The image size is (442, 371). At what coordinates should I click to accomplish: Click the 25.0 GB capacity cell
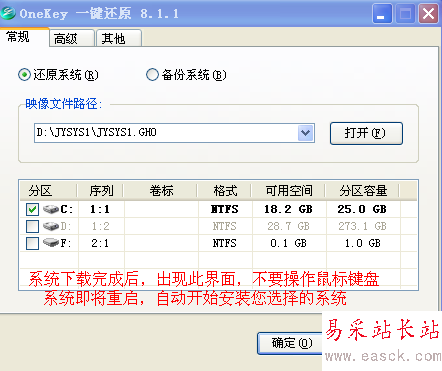[x=362, y=209]
